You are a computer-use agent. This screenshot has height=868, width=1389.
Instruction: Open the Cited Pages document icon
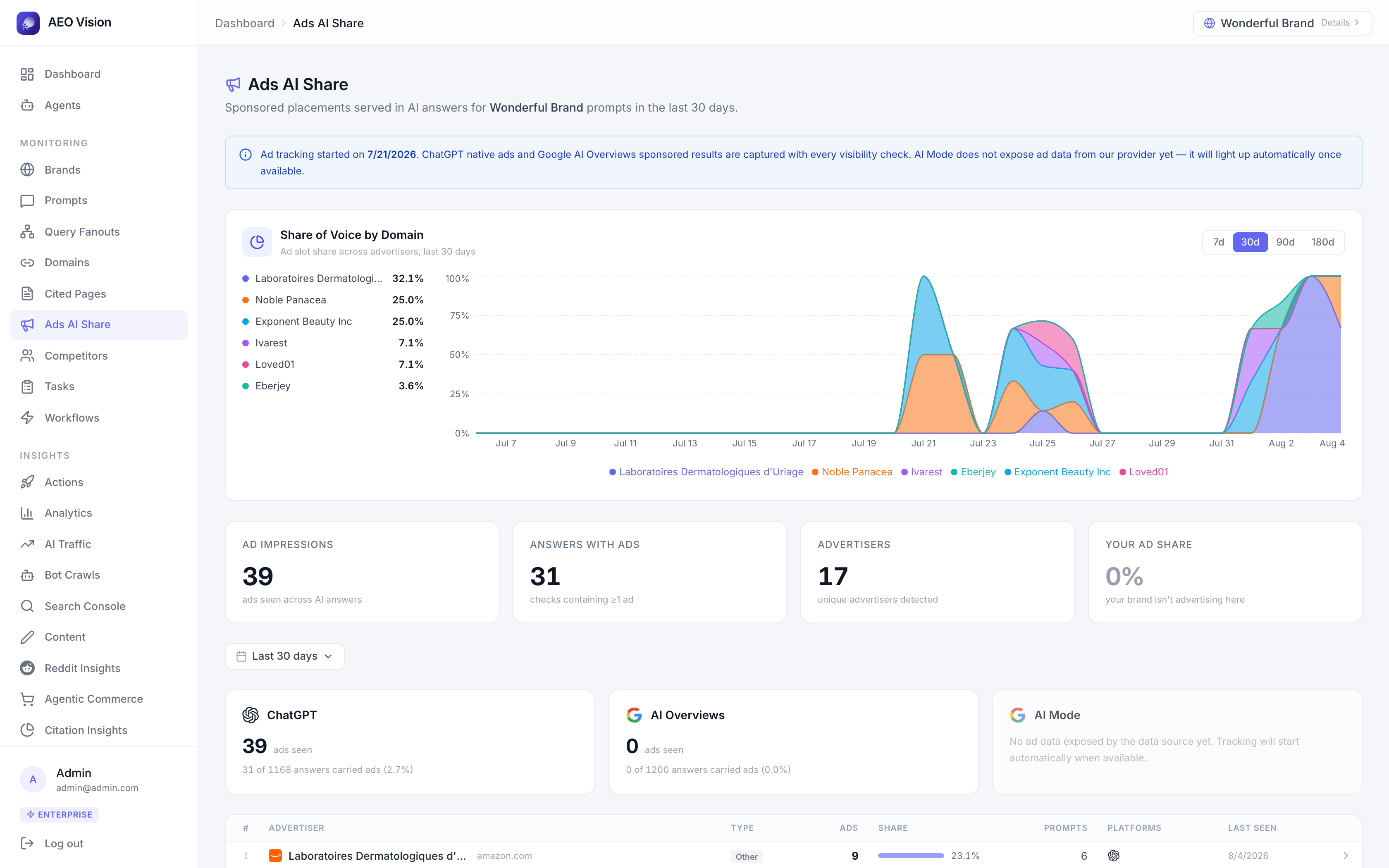pos(27,293)
